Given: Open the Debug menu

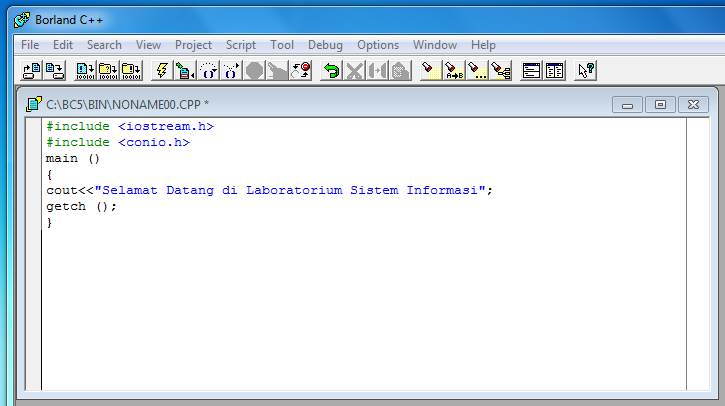Looking at the screenshot, I should pyautogui.click(x=325, y=45).
